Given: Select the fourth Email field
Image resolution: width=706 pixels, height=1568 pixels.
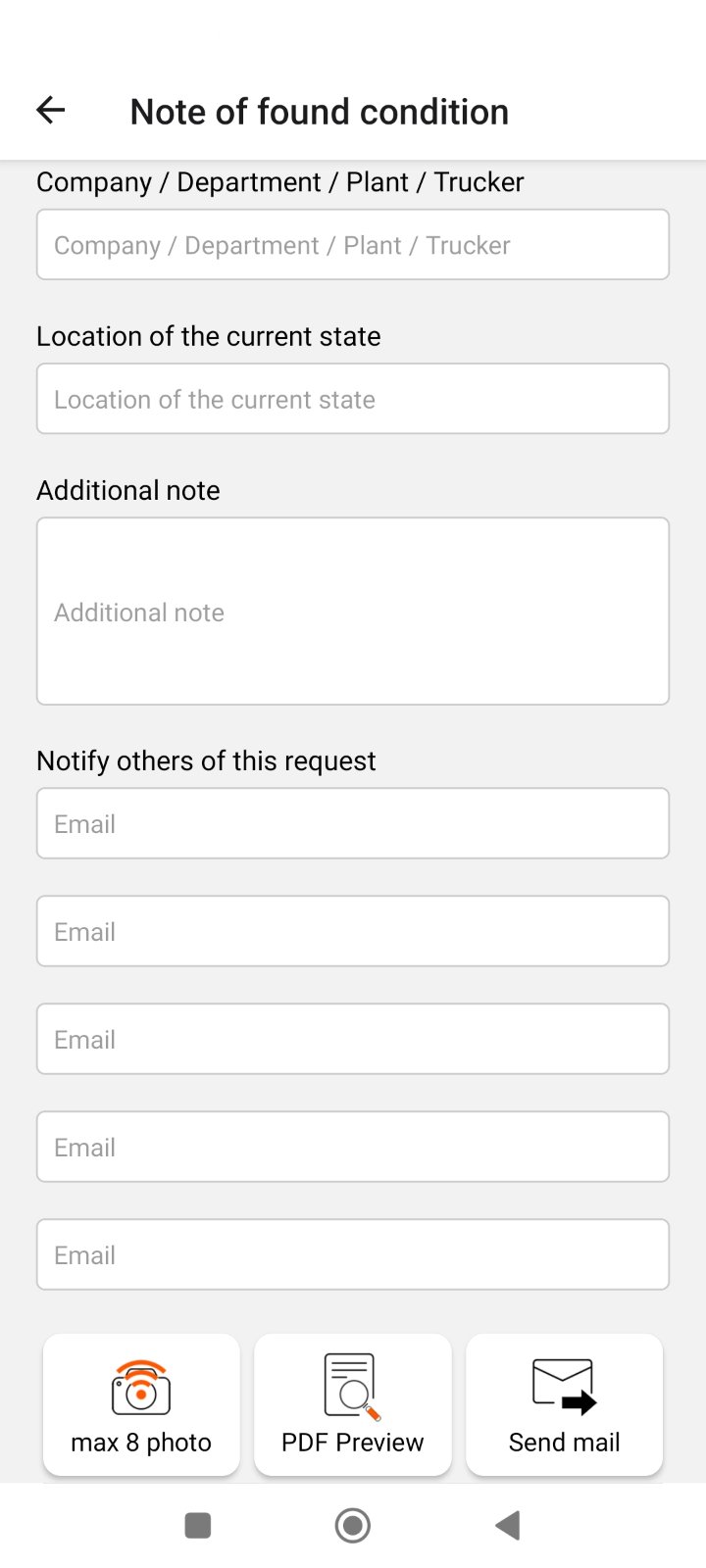Looking at the screenshot, I should click(353, 1148).
